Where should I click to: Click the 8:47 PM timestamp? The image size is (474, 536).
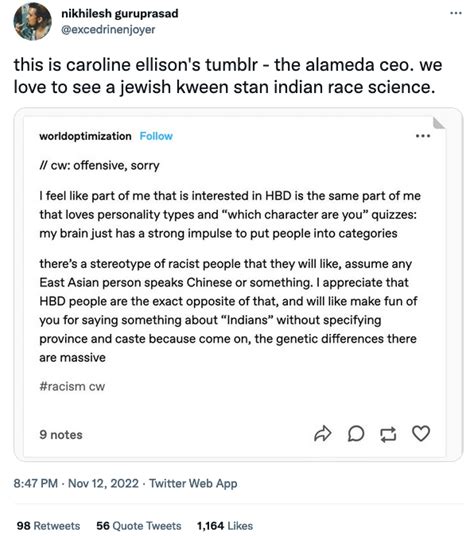[36, 483]
